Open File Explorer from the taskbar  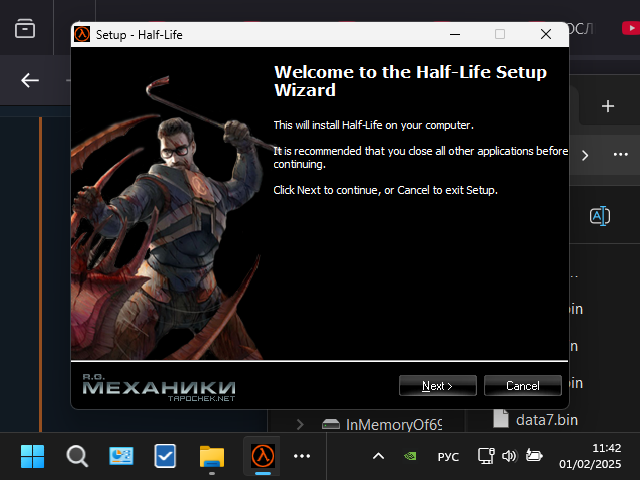pyautogui.click(x=212, y=456)
